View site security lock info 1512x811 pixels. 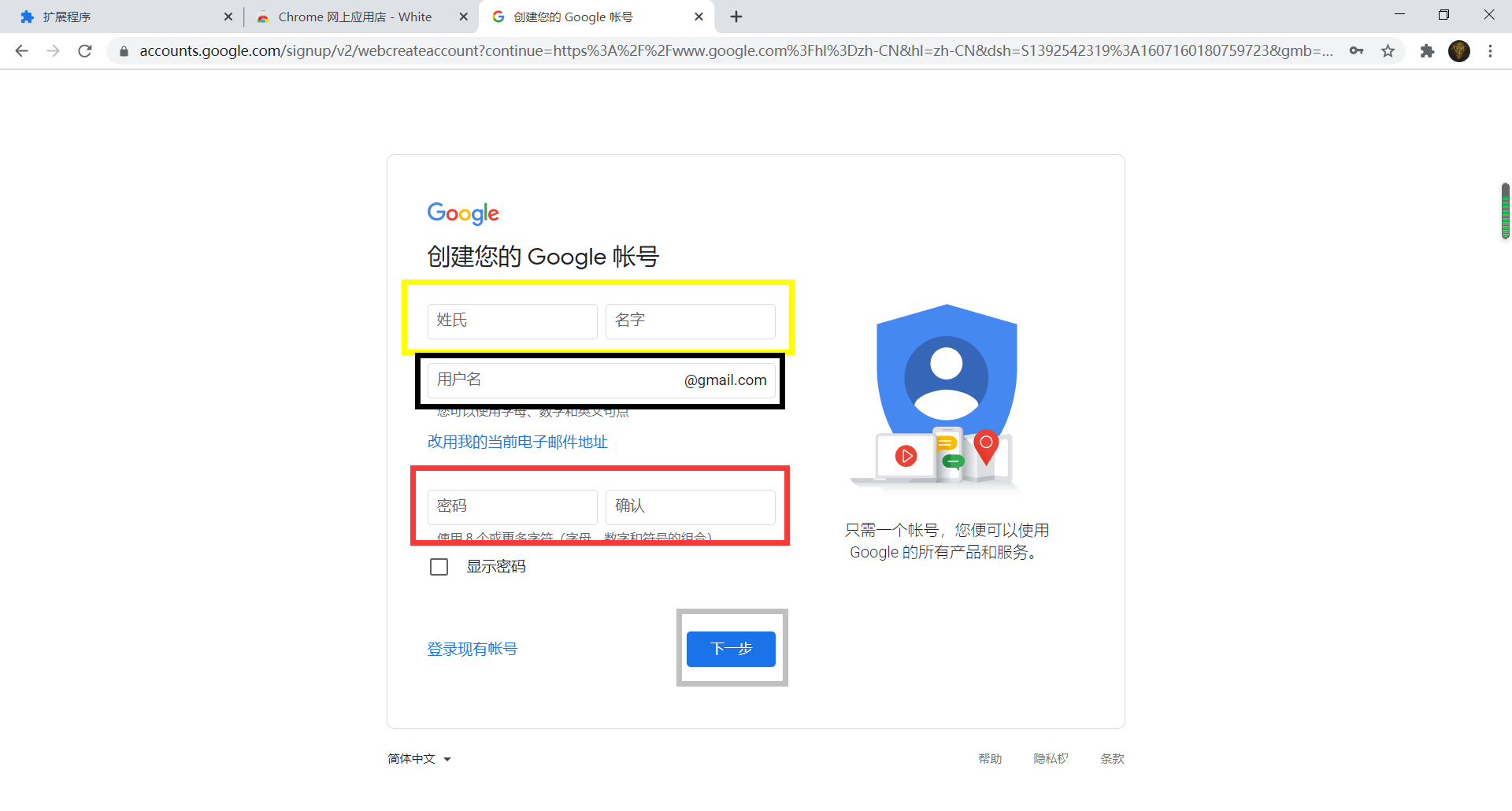coord(124,51)
